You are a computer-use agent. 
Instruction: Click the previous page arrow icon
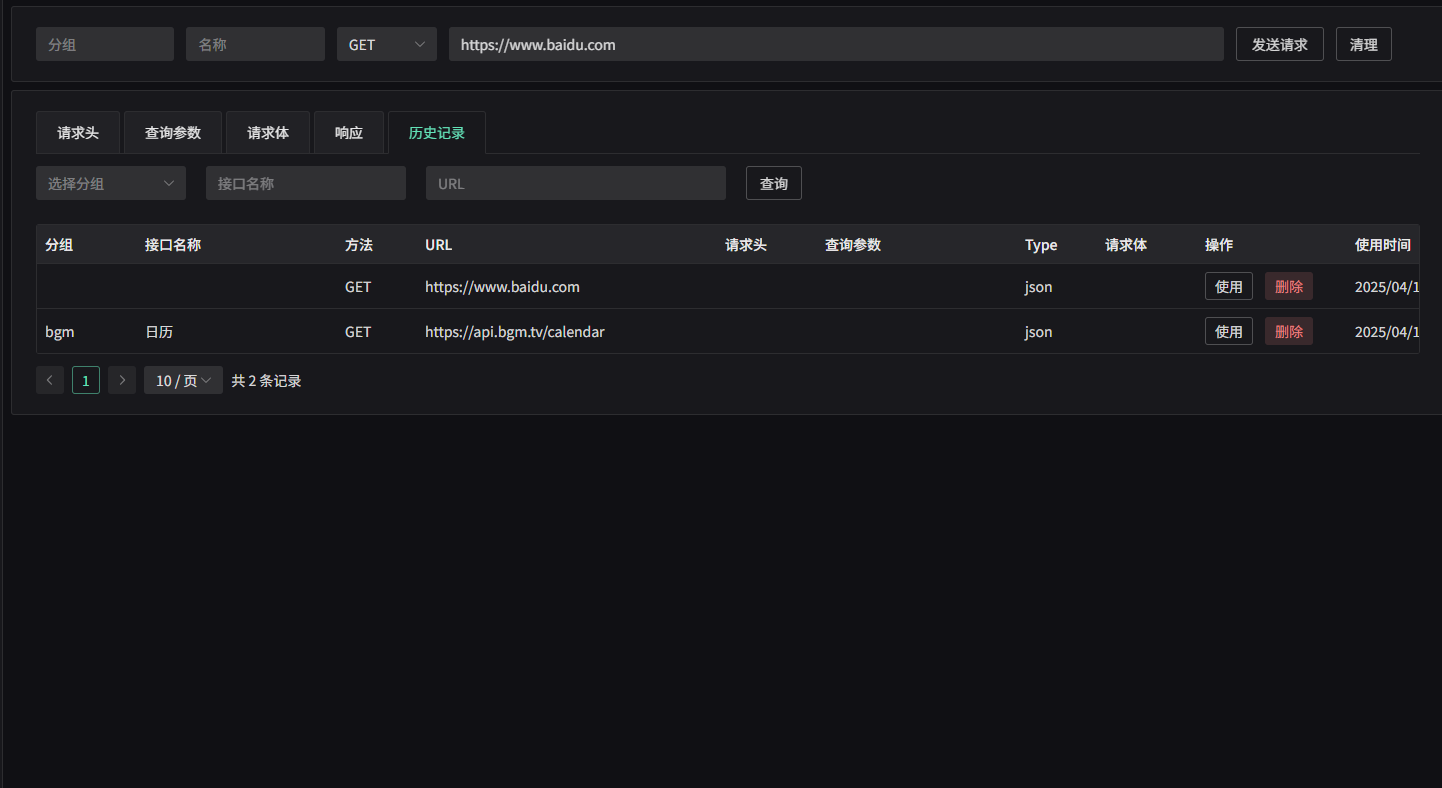(50, 380)
